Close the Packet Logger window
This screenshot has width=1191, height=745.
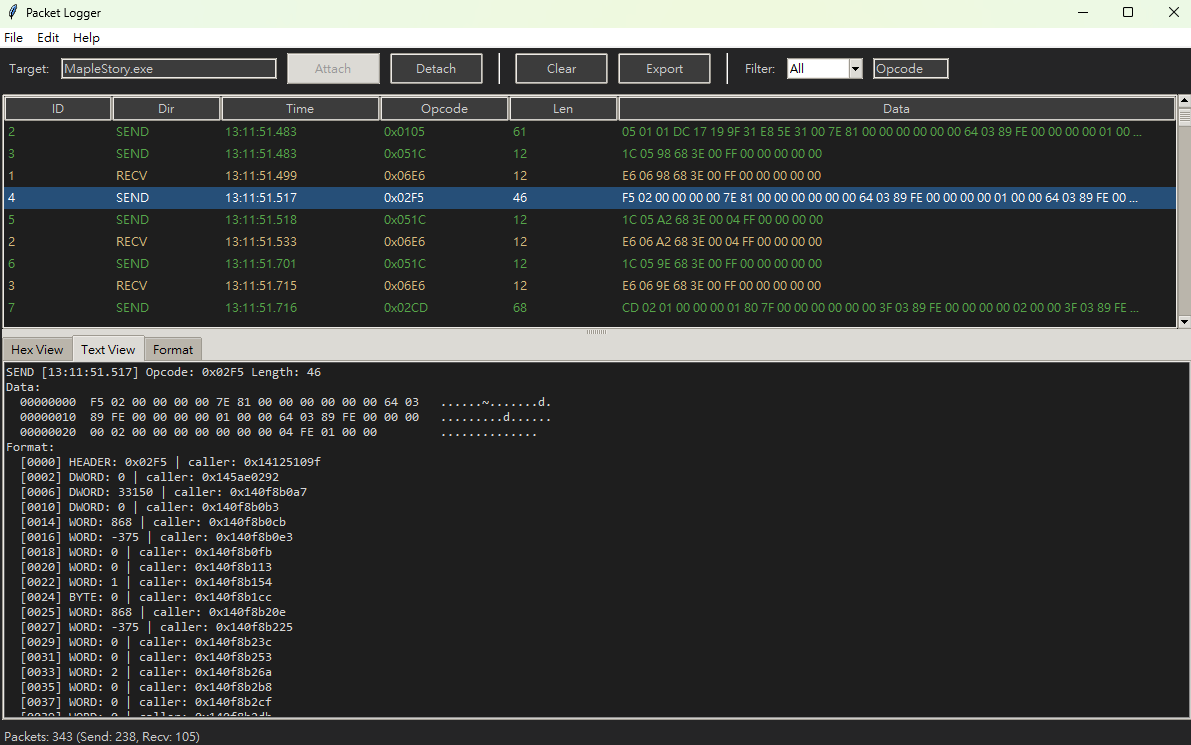pyautogui.click(x=1173, y=12)
